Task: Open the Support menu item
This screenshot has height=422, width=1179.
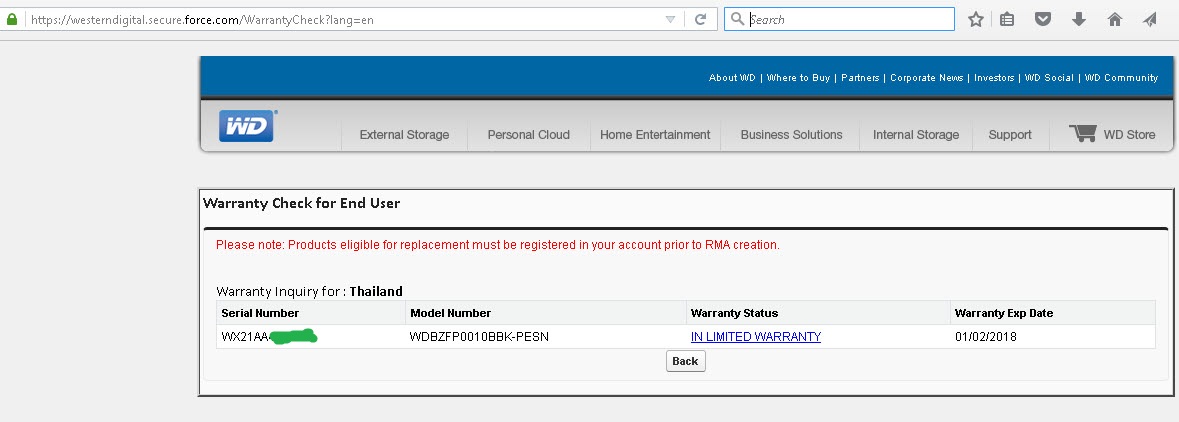Action: [x=1009, y=135]
